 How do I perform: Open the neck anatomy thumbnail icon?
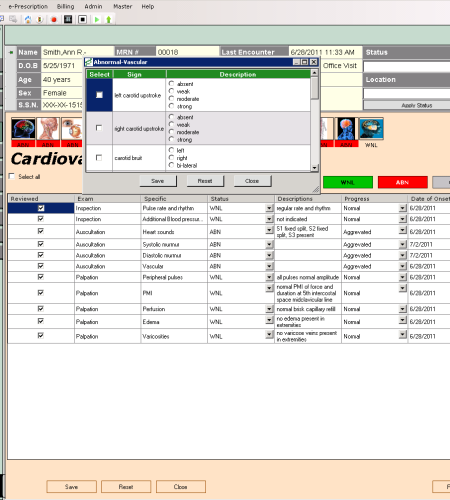48,128
